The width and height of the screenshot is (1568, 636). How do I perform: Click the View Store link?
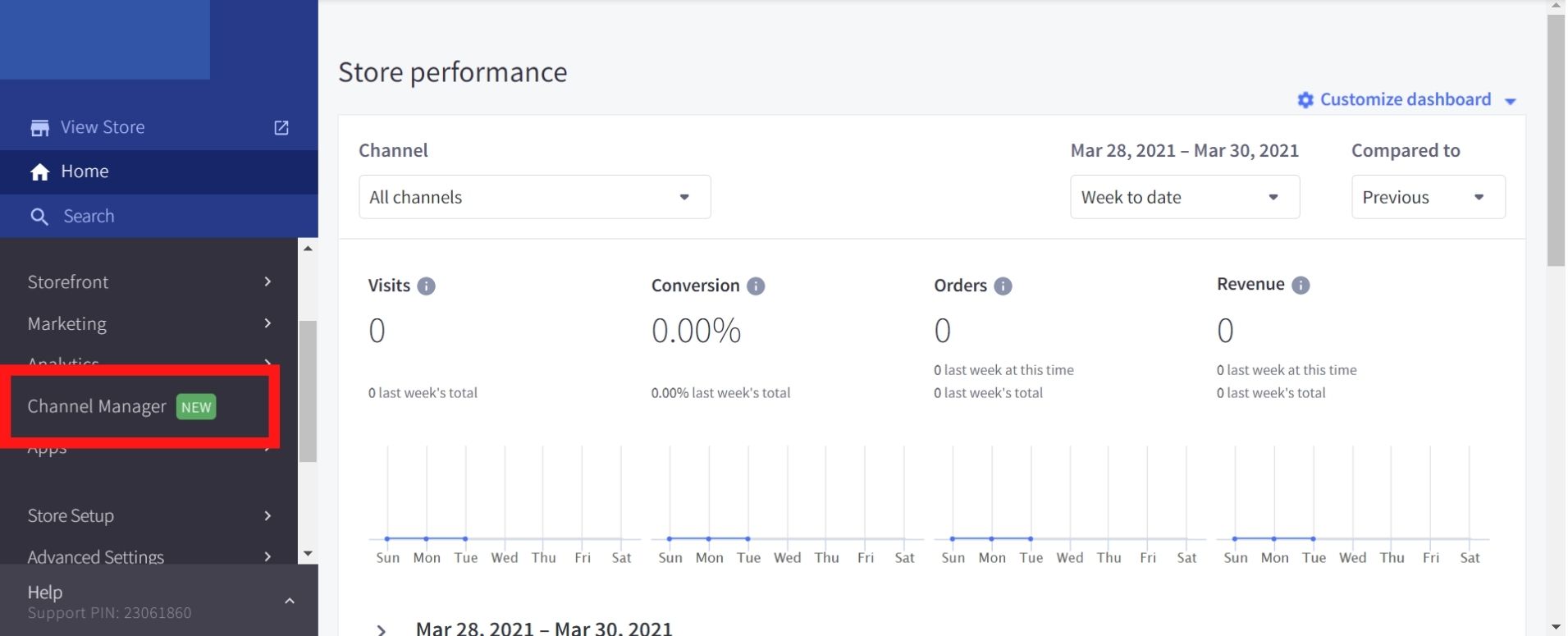[x=103, y=127]
